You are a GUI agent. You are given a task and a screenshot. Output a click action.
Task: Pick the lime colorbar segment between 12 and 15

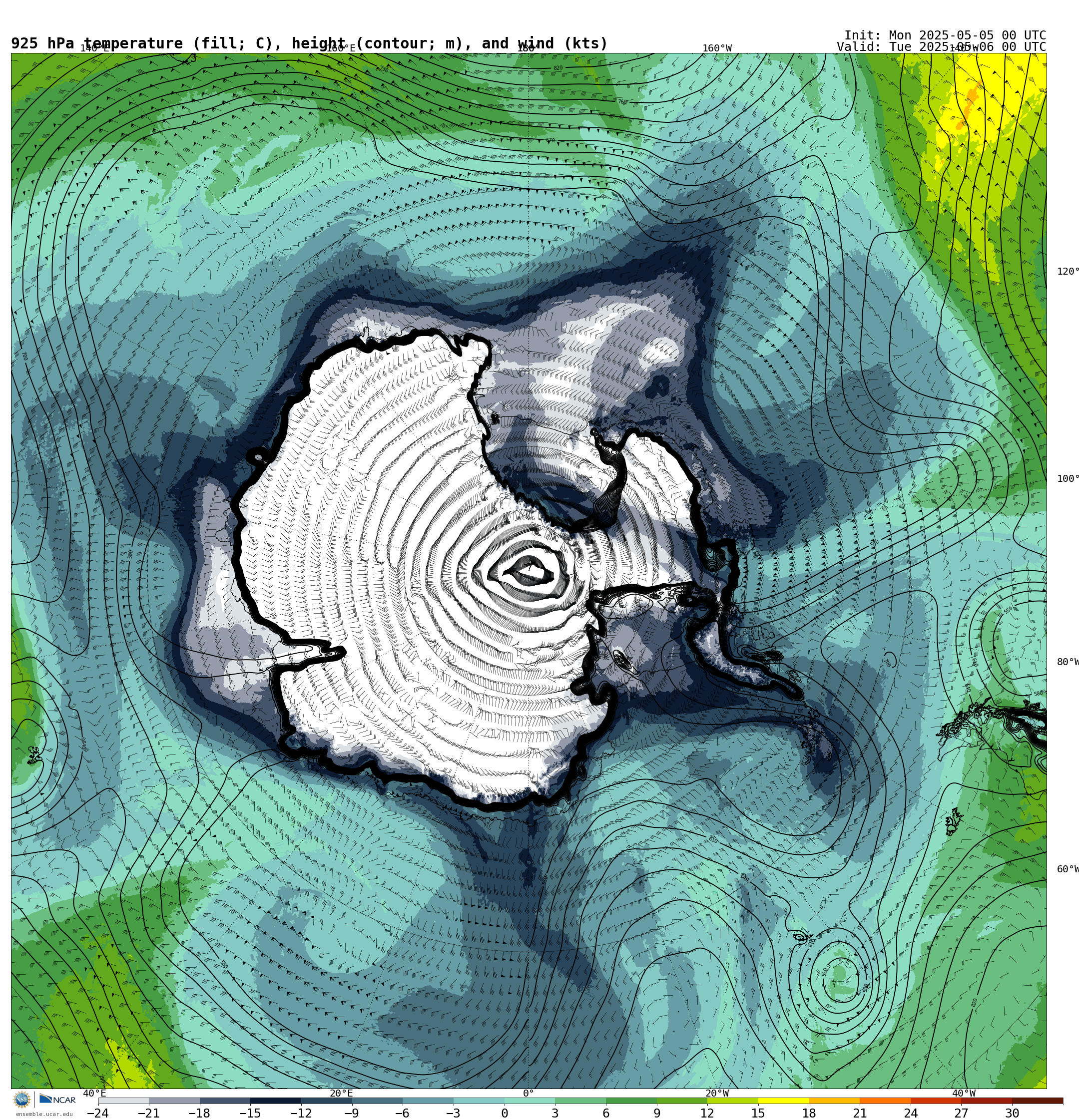pos(732,1101)
